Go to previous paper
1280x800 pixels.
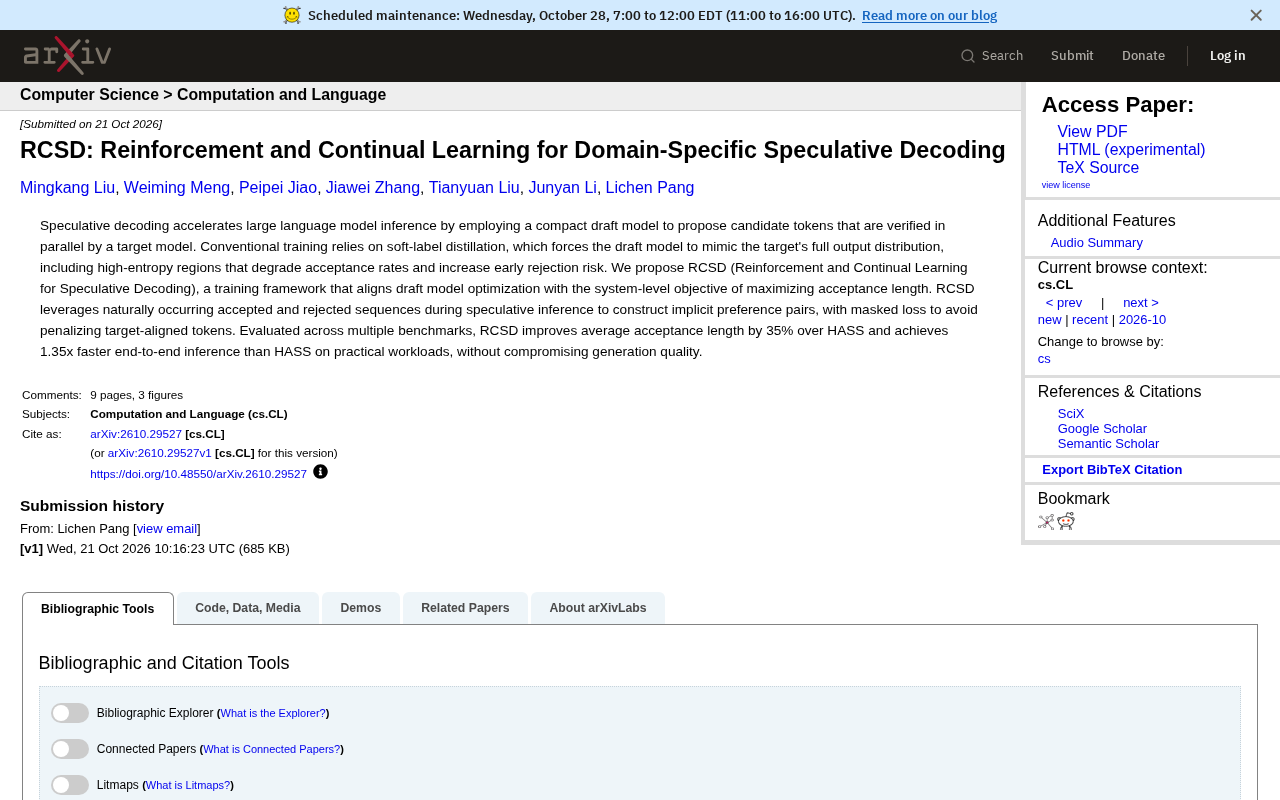1064,303
